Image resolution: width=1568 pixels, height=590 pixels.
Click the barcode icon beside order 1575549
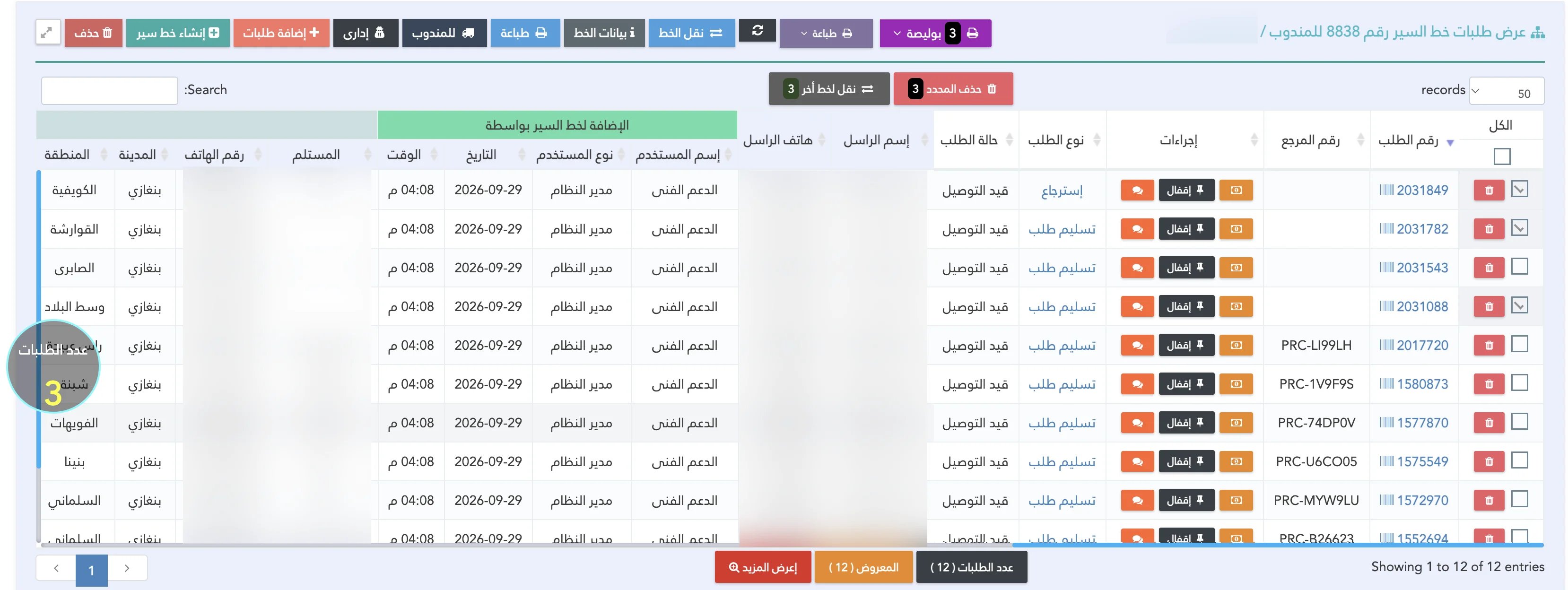pos(1386,461)
